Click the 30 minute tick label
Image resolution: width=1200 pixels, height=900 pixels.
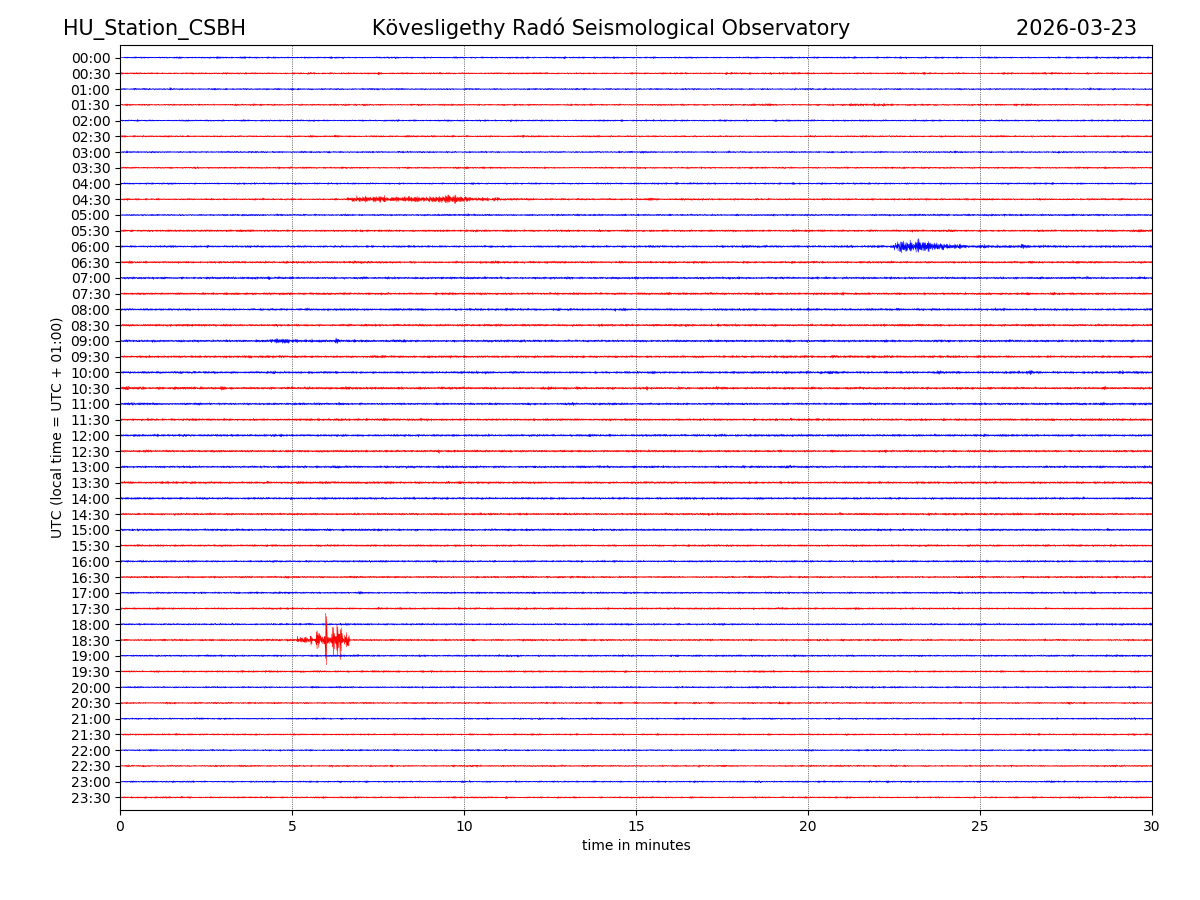click(x=1151, y=826)
